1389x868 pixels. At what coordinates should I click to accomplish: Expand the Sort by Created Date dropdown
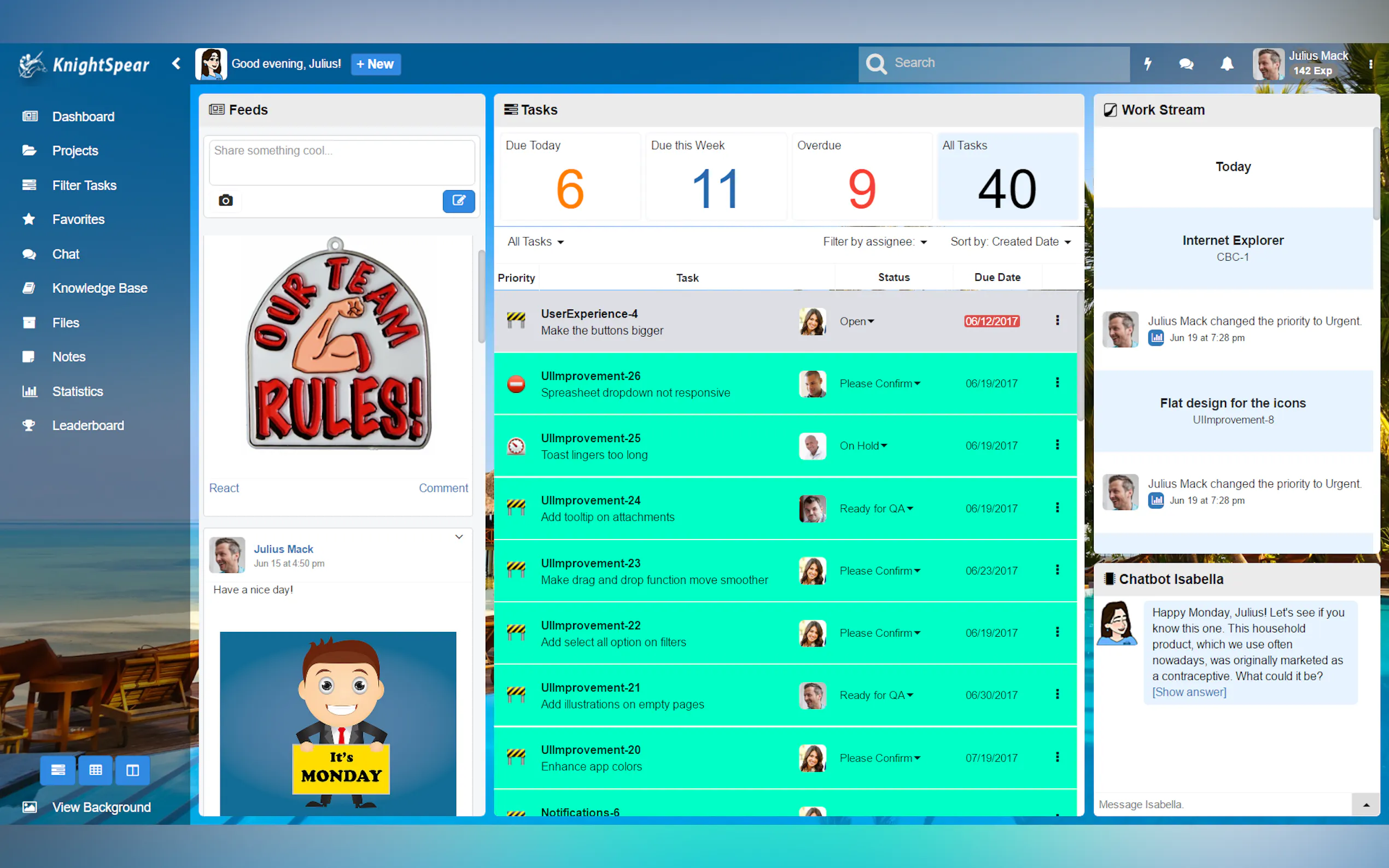tap(1010, 242)
